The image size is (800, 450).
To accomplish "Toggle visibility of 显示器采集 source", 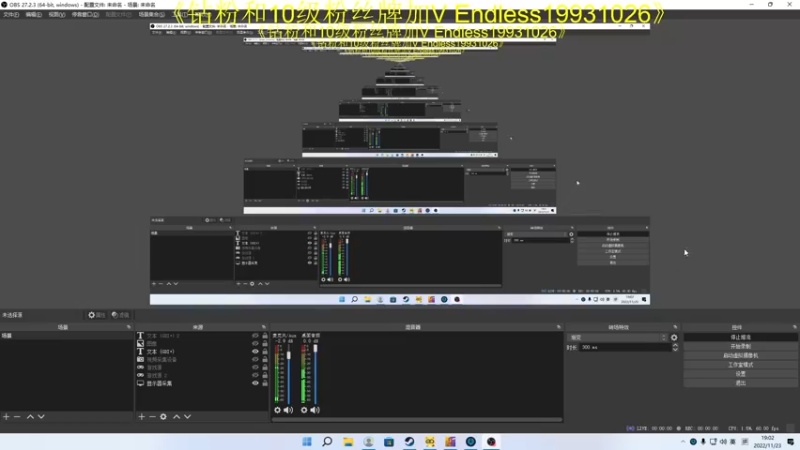I will click(x=255, y=383).
